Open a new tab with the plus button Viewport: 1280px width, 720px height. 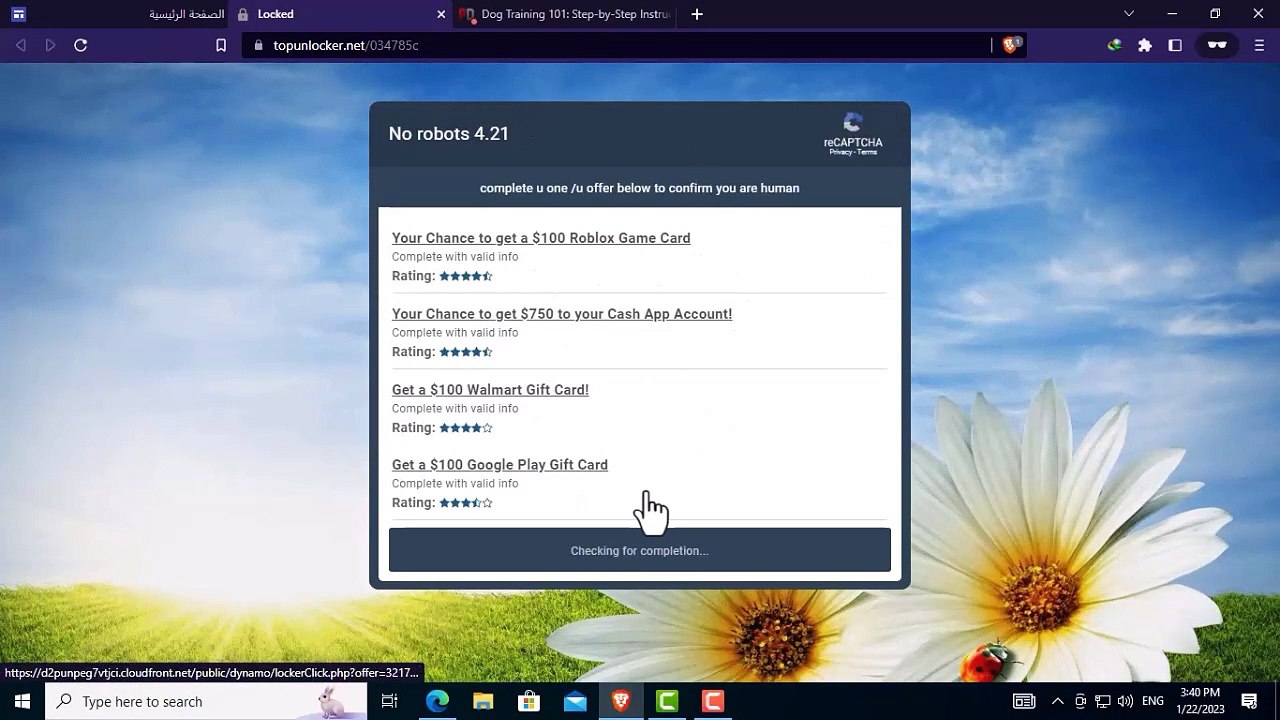pyautogui.click(x=697, y=14)
